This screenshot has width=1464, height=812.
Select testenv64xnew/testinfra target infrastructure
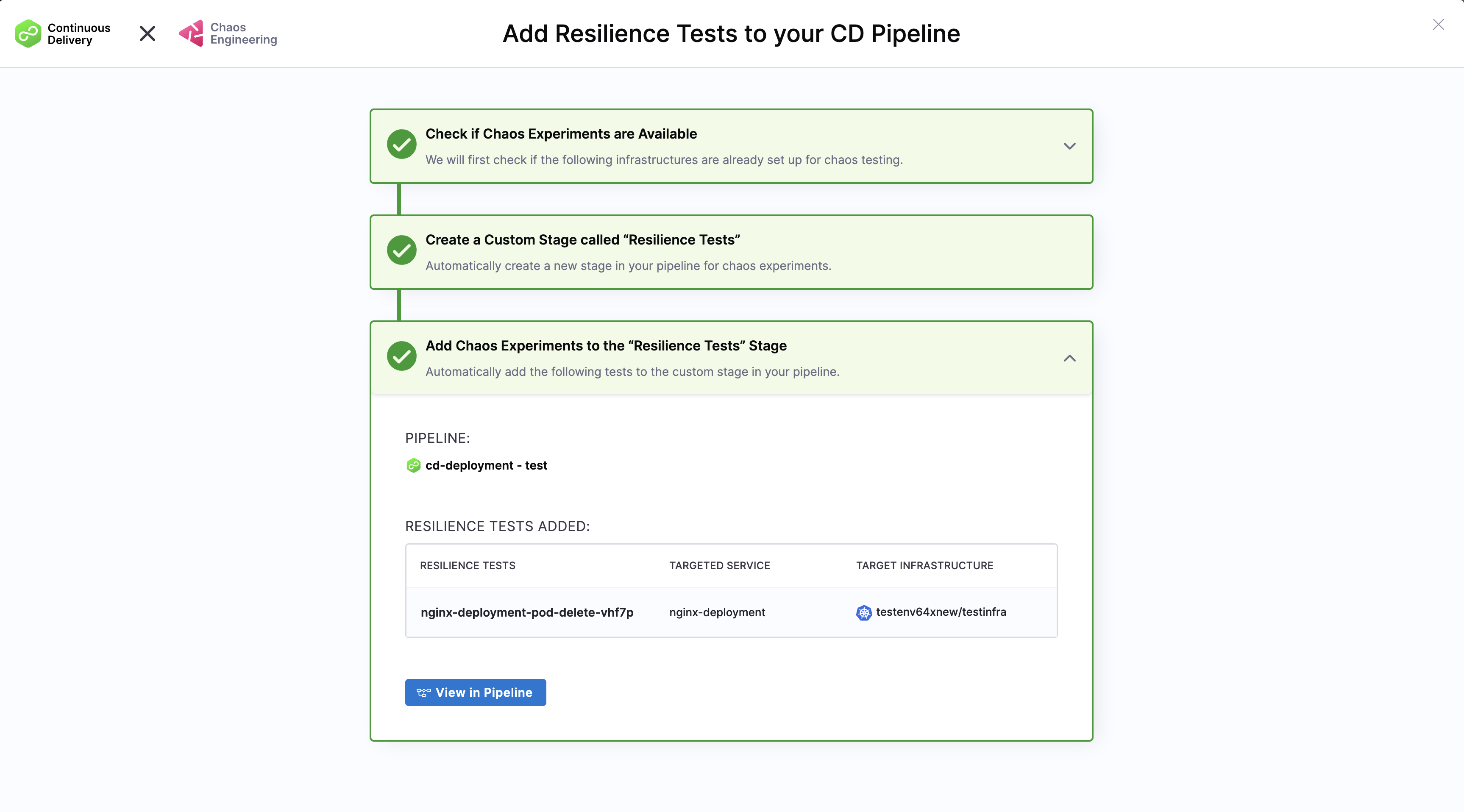pos(941,612)
